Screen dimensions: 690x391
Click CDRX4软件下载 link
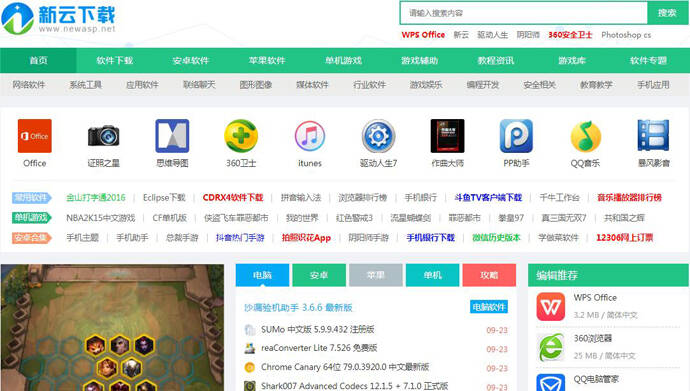233,197
